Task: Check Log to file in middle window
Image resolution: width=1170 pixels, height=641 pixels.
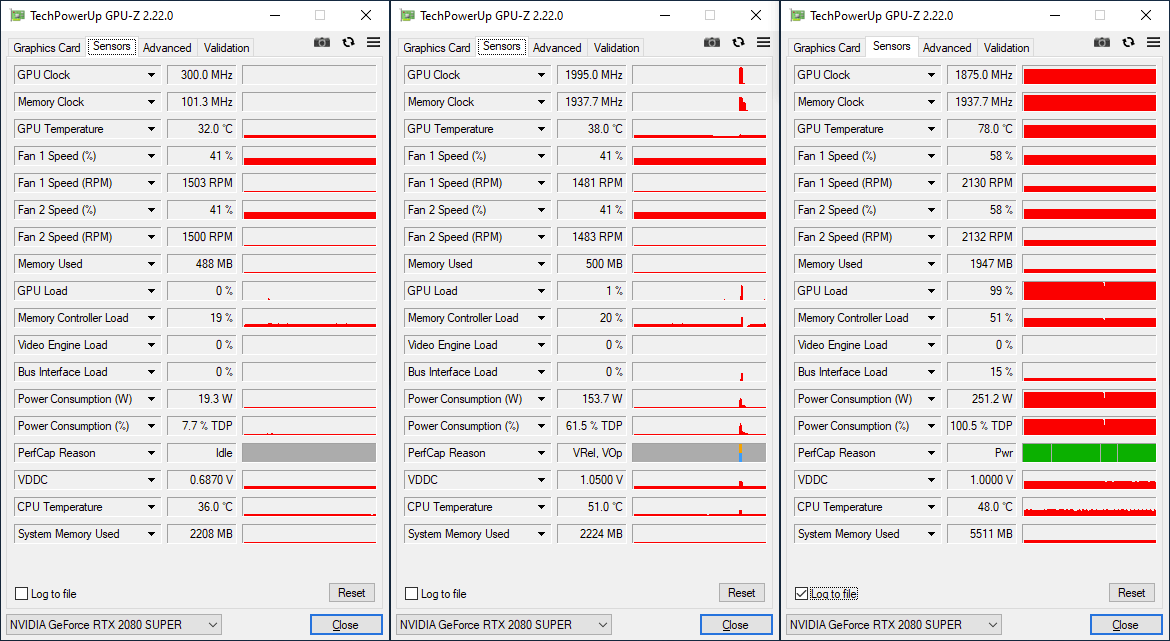Action: coord(412,594)
